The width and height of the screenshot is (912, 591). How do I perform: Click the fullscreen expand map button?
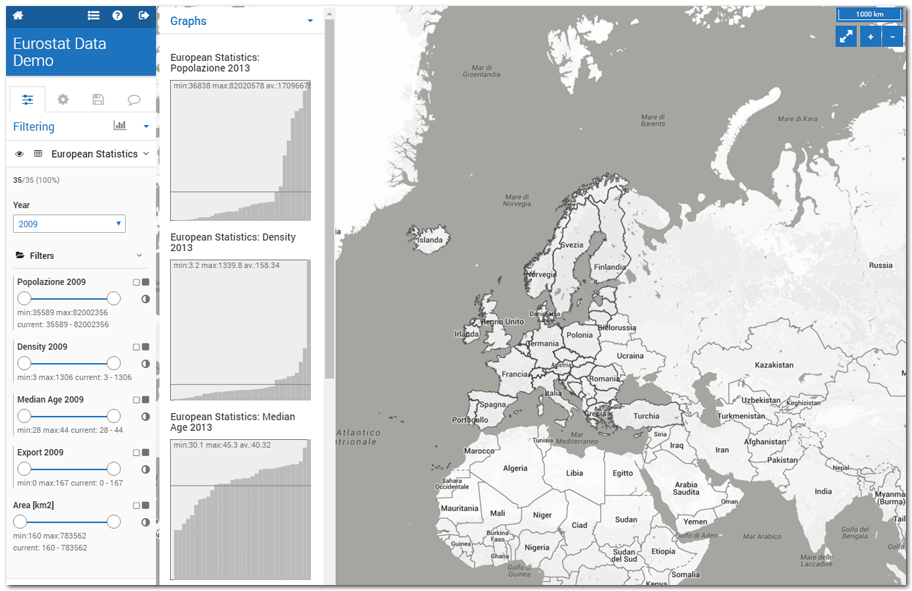(846, 37)
